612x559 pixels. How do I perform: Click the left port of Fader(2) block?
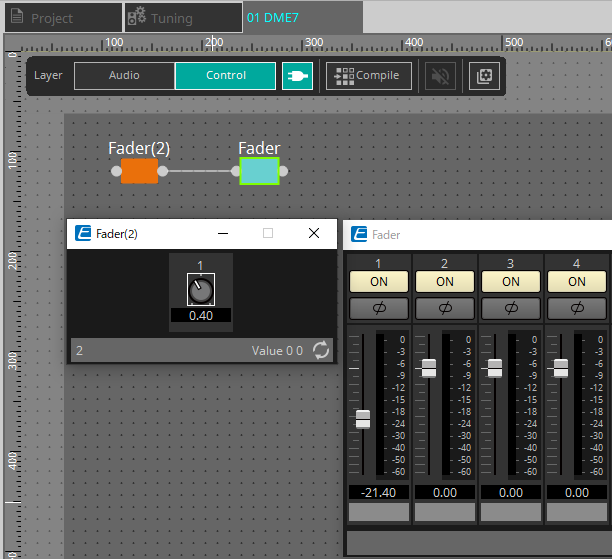point(116,171)
